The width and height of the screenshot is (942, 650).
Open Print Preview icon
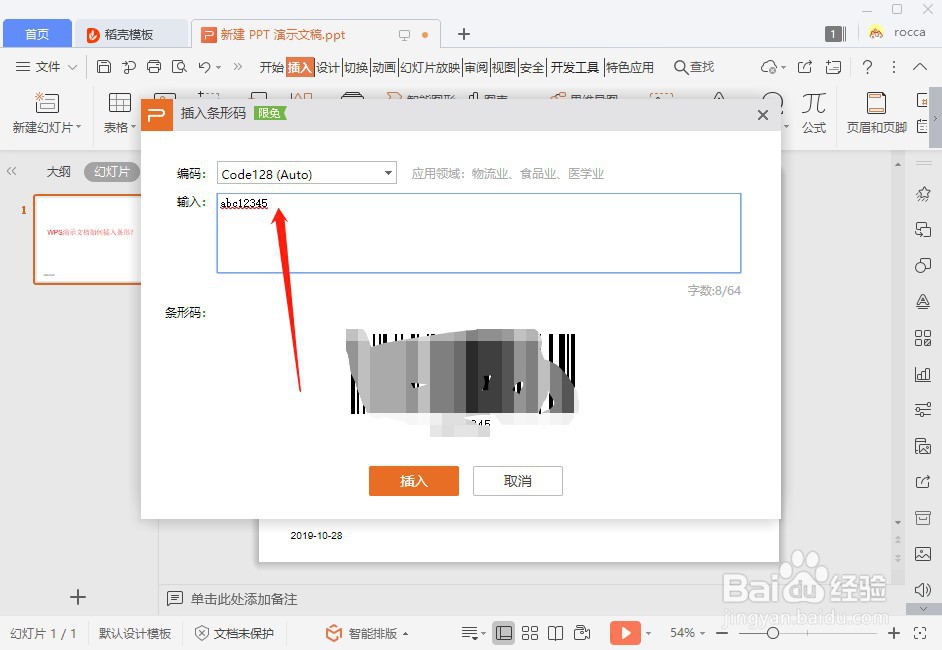tap(179, 67)
